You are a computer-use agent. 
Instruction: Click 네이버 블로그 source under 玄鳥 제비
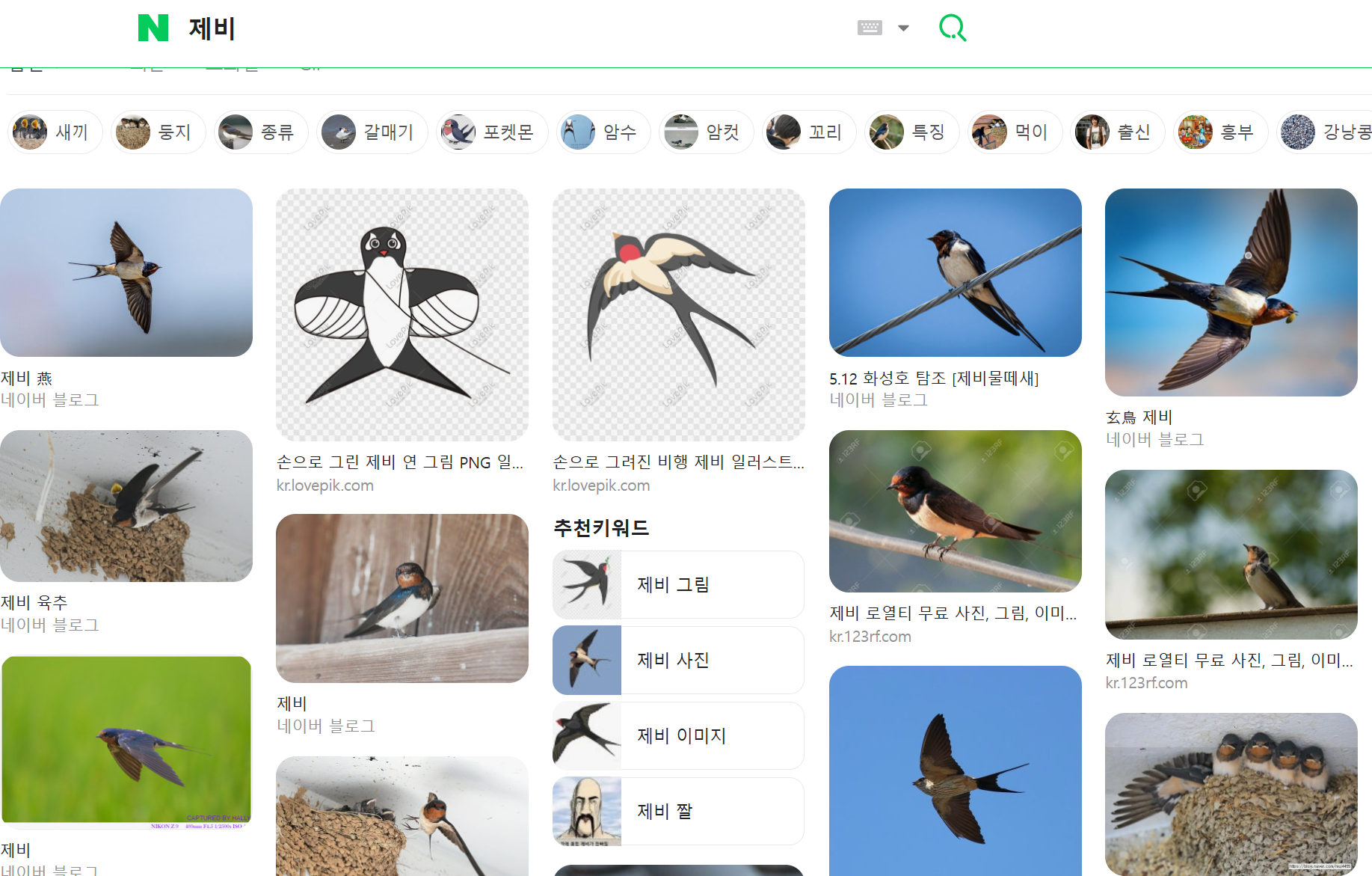pos(1155,440)
